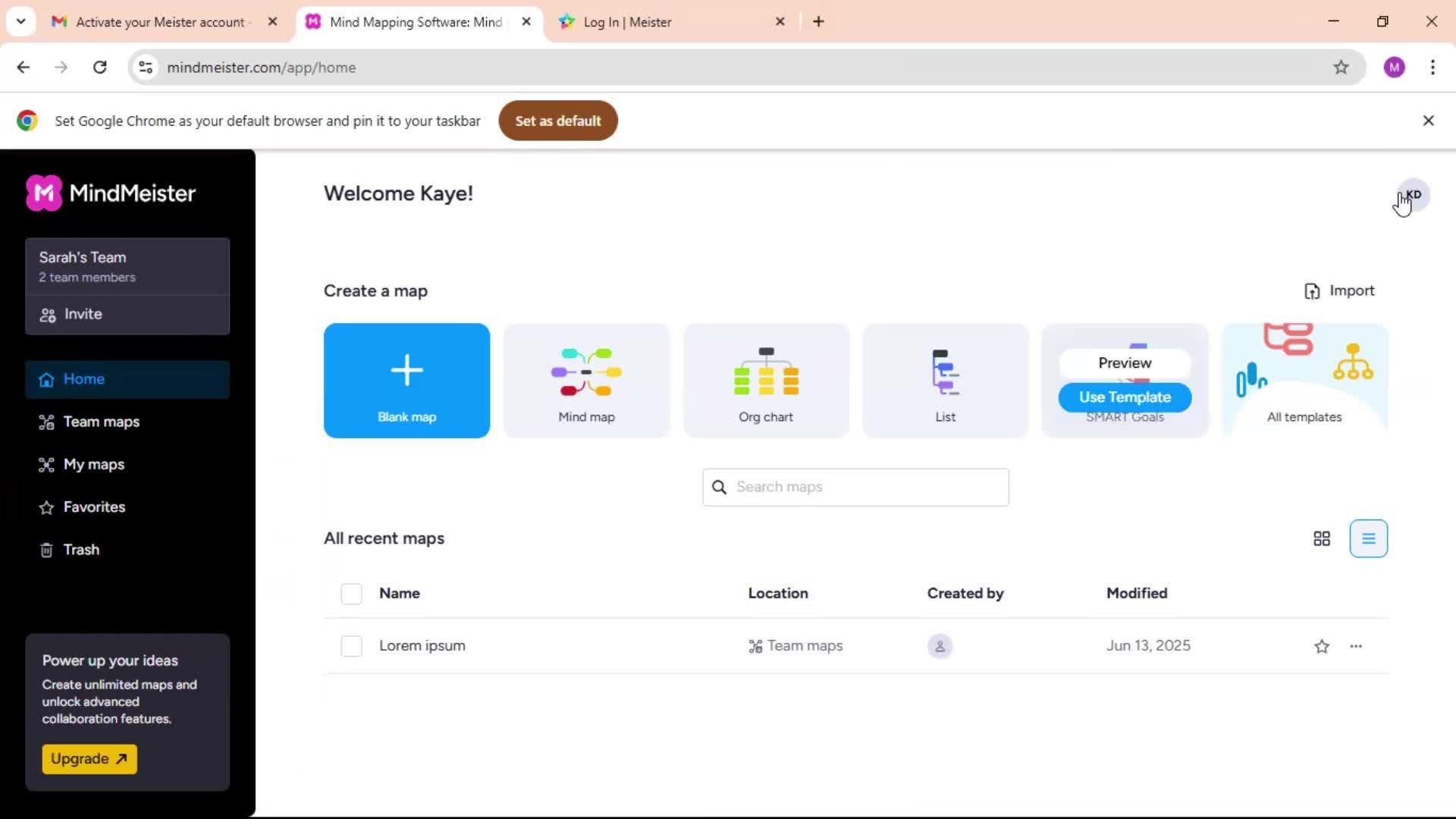Screen dimensions: 1456x819
Task: Open Sarah's Team switcher
Action: click(127, 266)
